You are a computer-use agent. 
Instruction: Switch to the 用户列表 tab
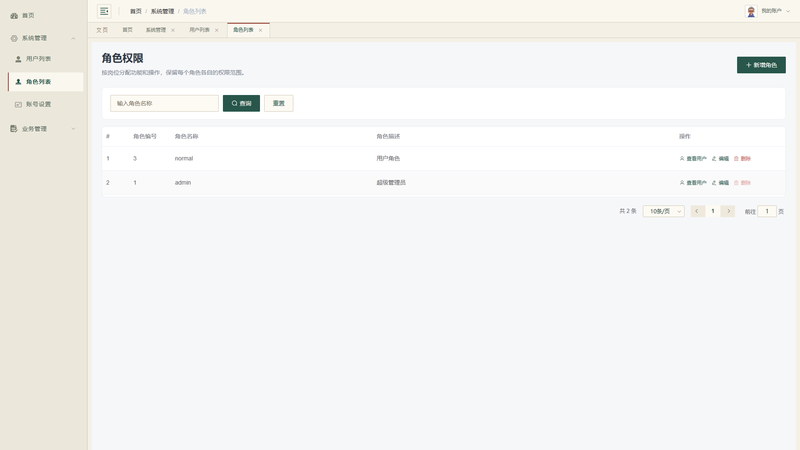(x=199, y=30)
